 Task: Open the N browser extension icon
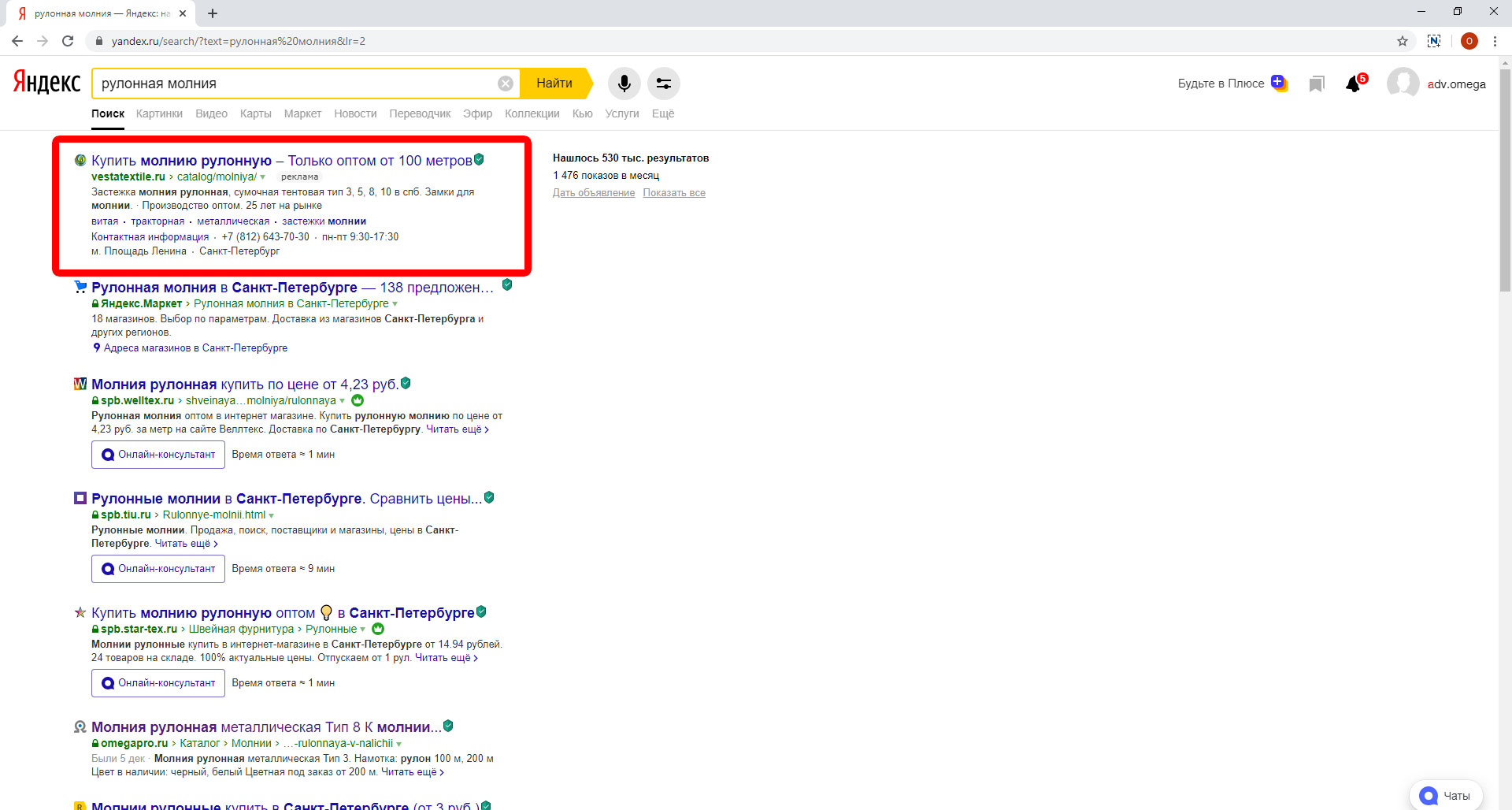click(x=1434, y=41)
